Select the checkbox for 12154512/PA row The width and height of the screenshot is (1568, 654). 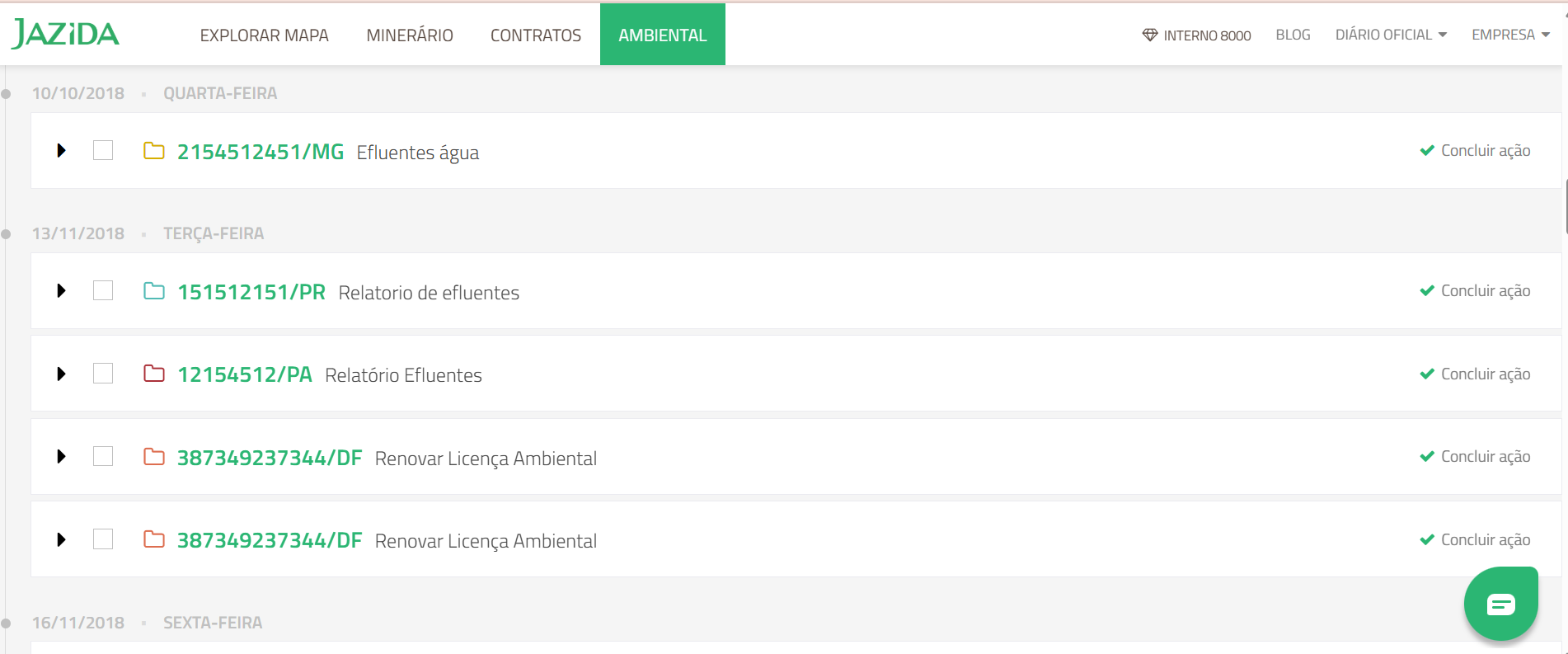[103, 374]
